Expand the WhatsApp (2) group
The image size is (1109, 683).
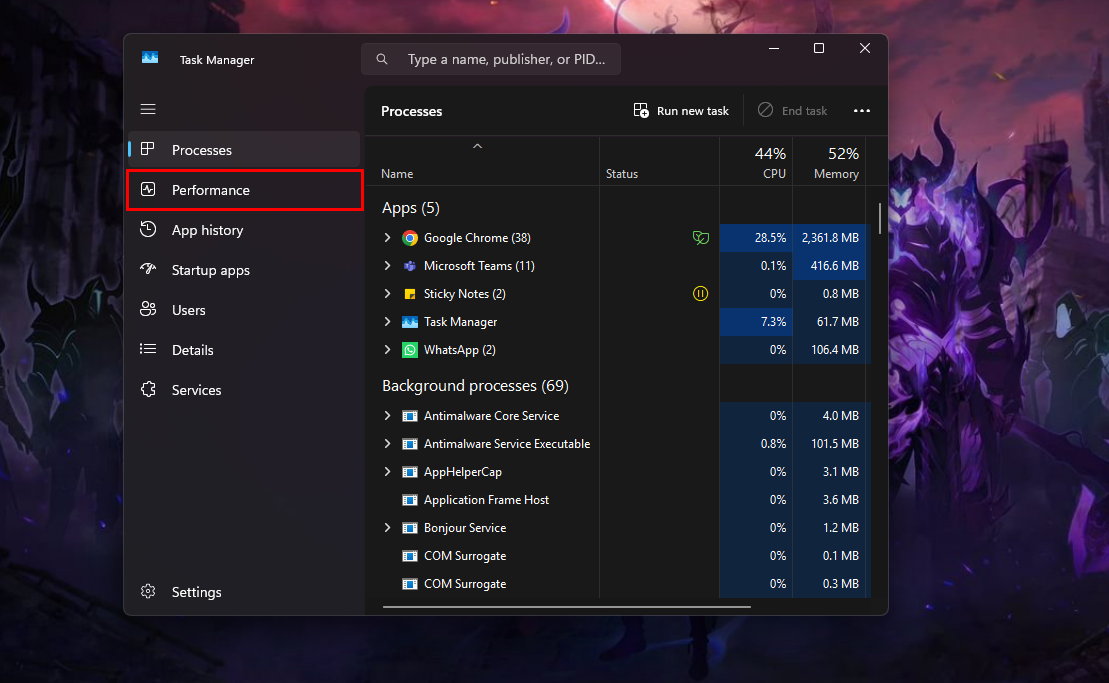[387, 349]
